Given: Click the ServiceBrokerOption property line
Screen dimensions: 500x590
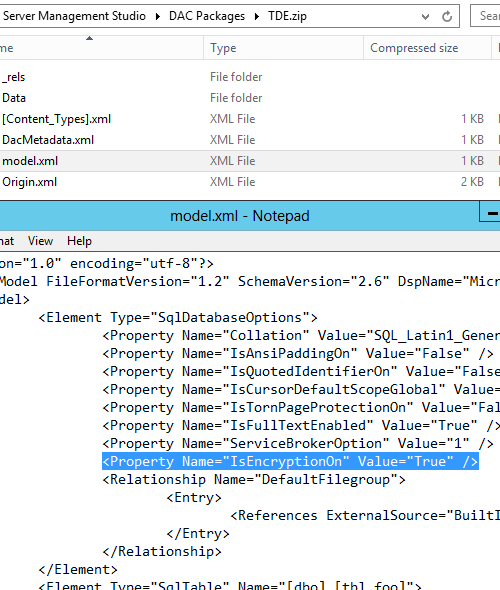Looking at the screenshot, I should (x=298, y=444).
